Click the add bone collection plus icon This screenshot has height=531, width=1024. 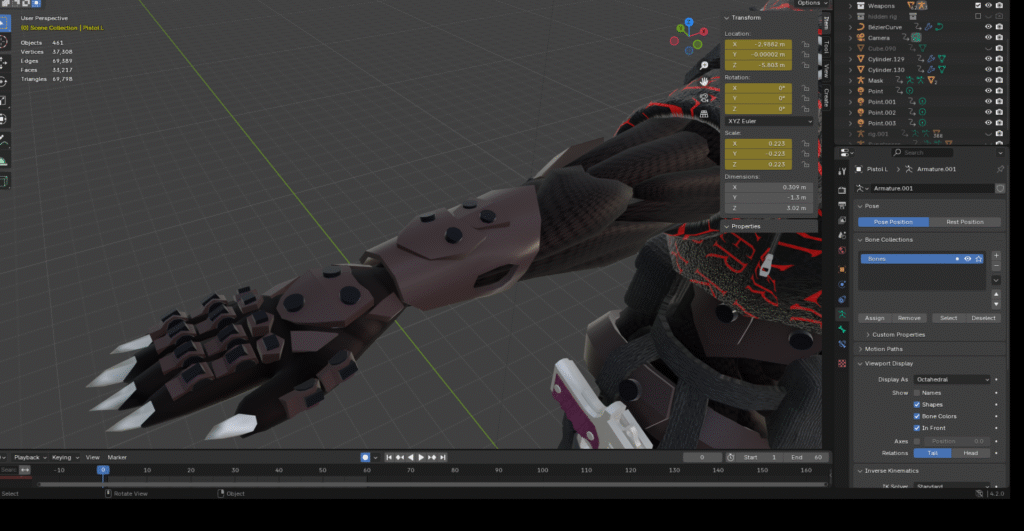coord(996,256)
